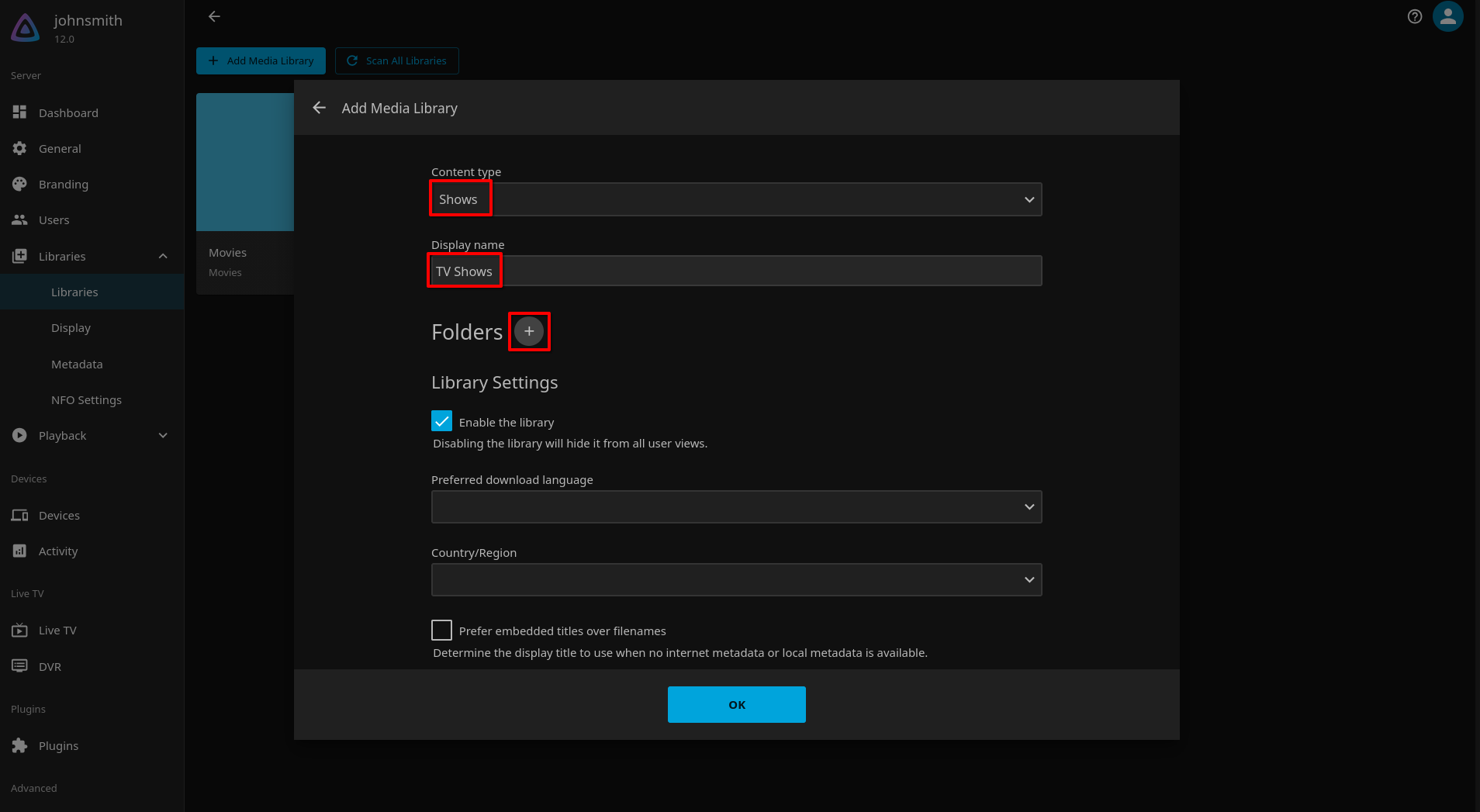
Task: Click Scan All Libraries button
Action: pyautogui.click(x=396, y=60)
